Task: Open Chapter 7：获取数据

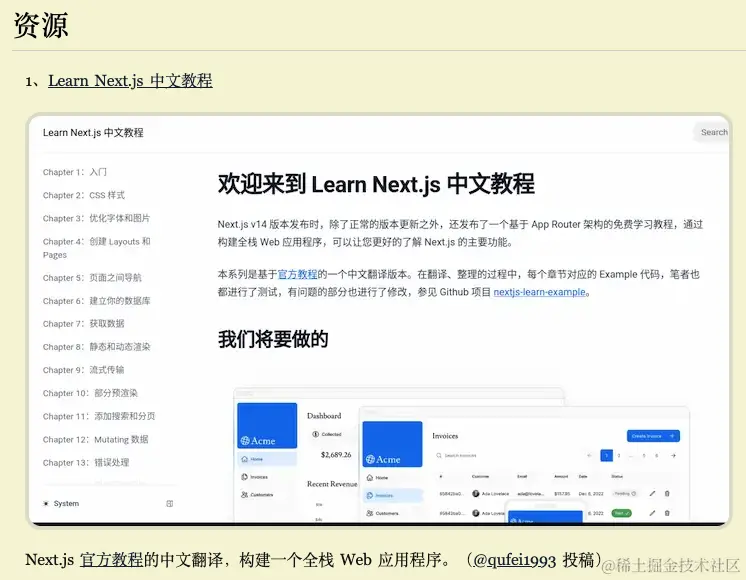Action: [x=83, y=324]
